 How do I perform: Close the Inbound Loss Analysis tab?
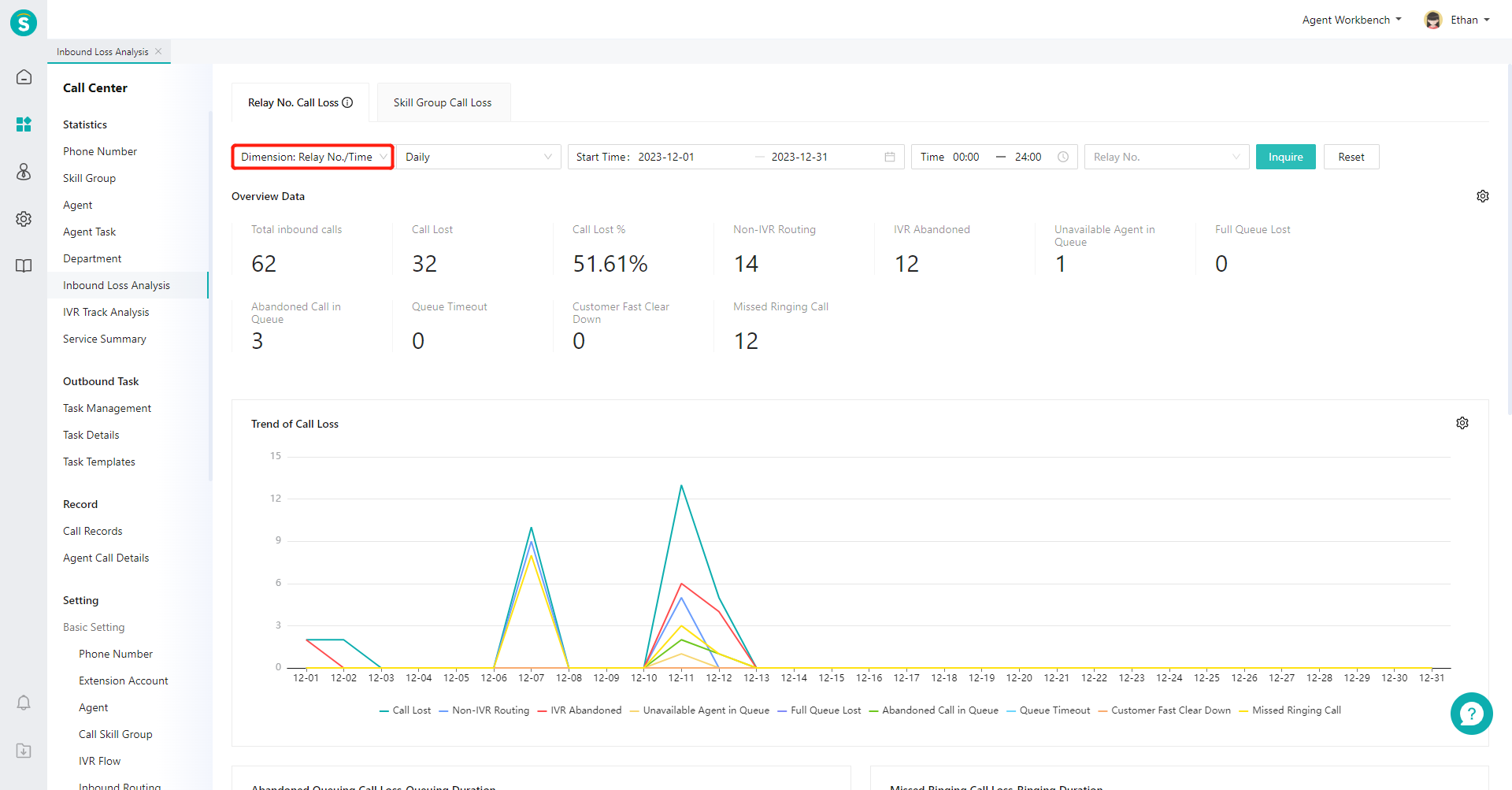[158, 51]
